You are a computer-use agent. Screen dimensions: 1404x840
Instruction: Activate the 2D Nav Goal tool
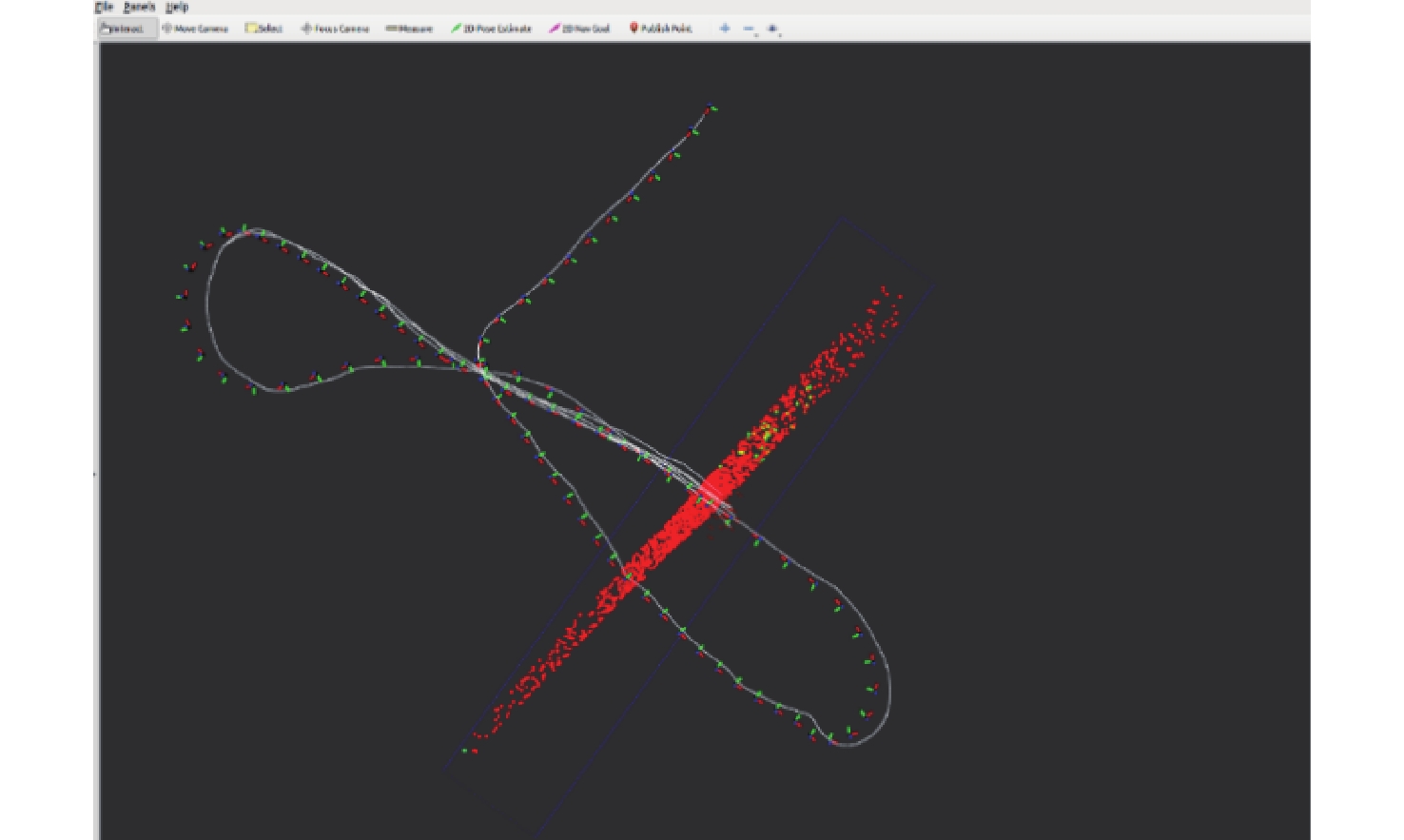click(579, 29)
